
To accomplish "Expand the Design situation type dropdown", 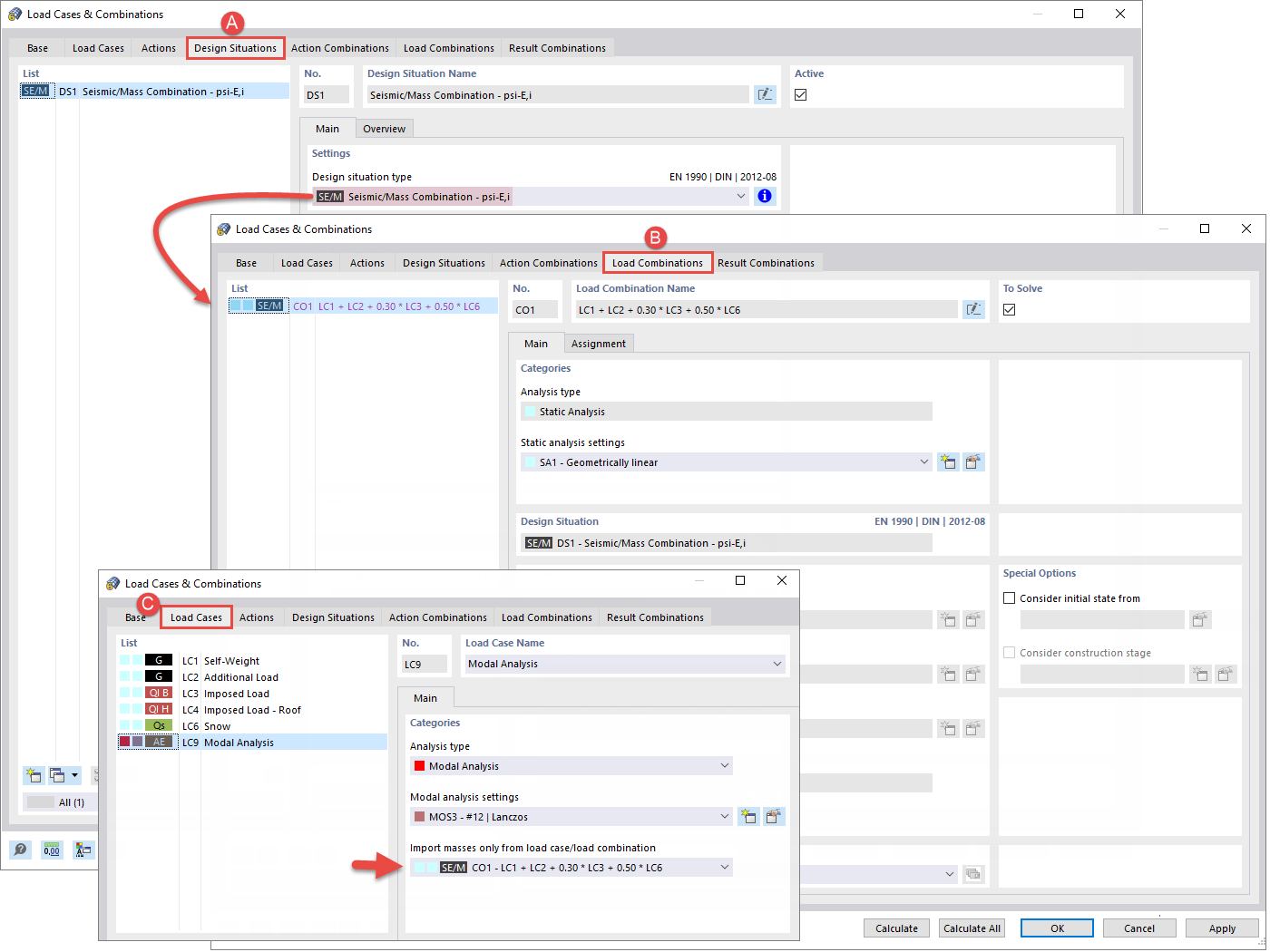I will [x=741, y=196].
